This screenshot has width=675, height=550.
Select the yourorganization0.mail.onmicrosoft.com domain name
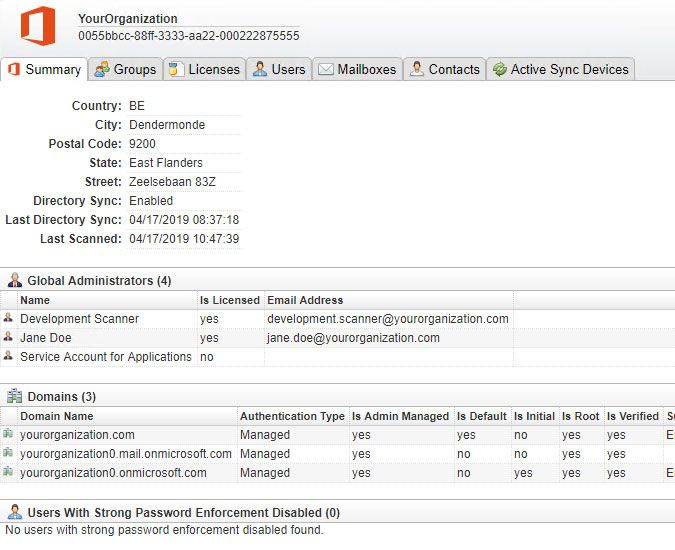point(126,454)
